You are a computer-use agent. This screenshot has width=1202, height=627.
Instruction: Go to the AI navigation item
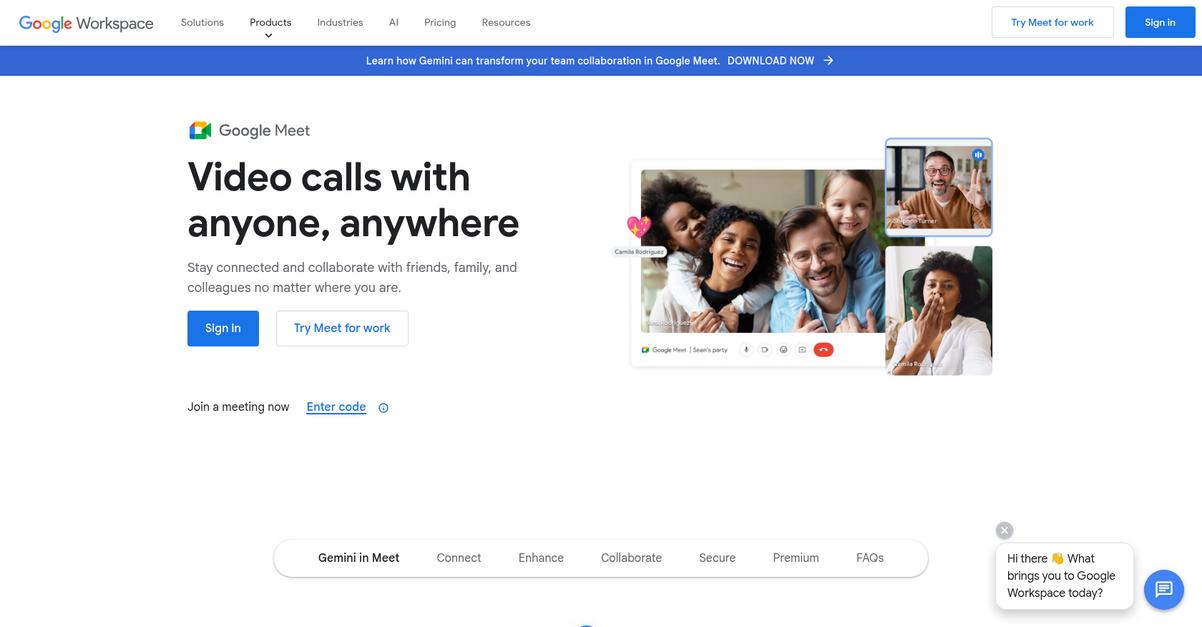(394, 22)
